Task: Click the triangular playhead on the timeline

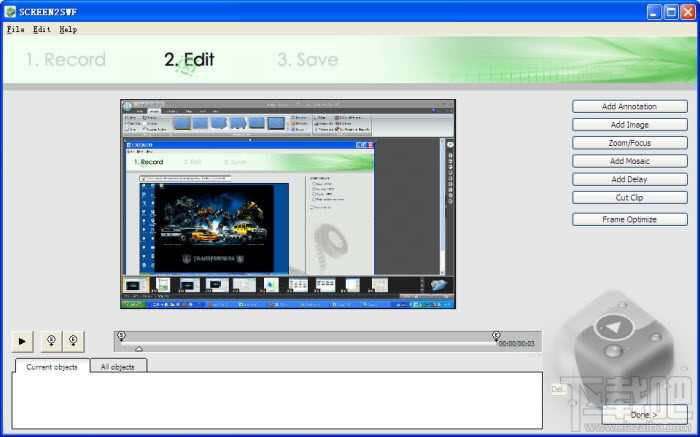Action: click(x=139, y=349)
